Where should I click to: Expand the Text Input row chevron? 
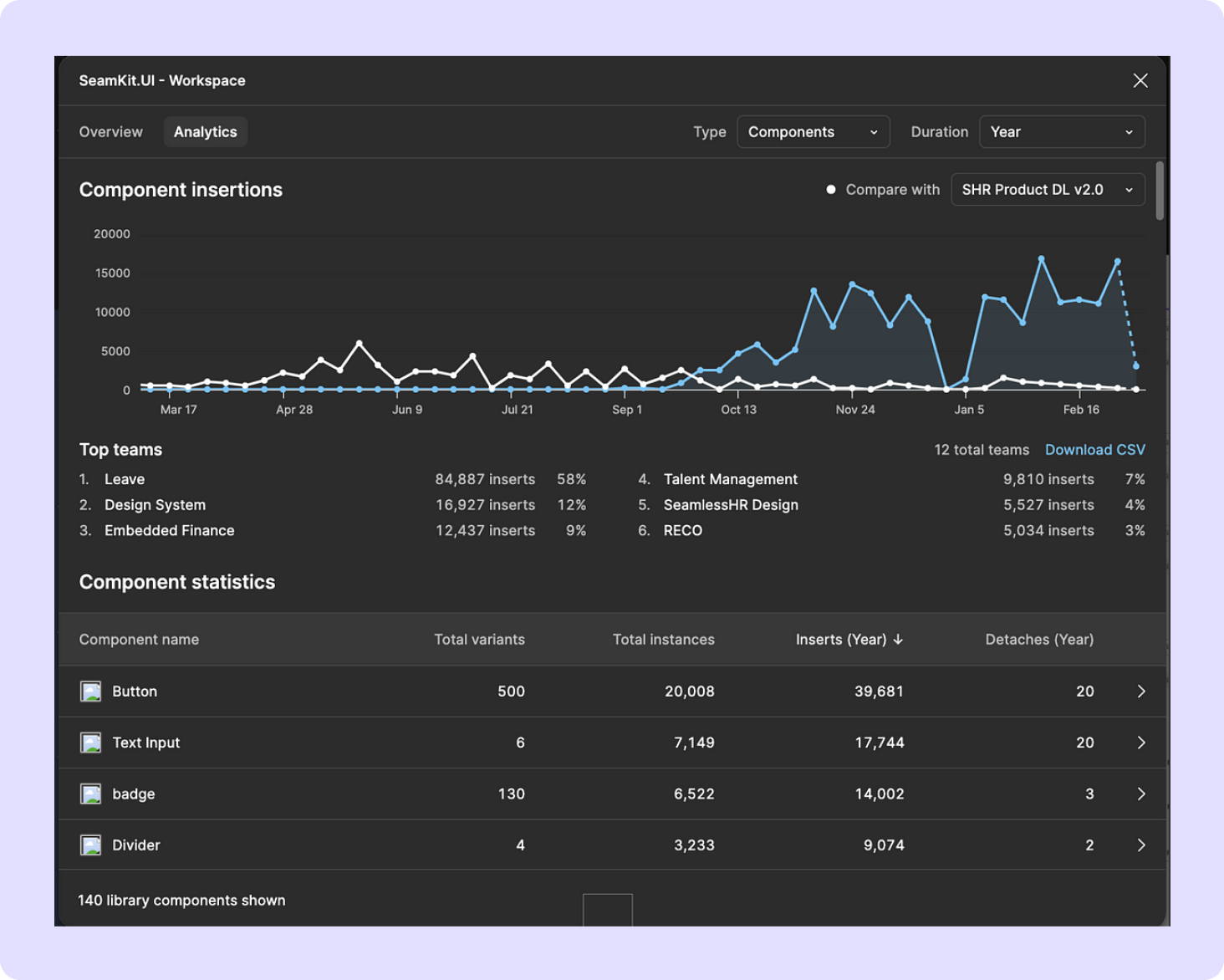point(1141,743)
